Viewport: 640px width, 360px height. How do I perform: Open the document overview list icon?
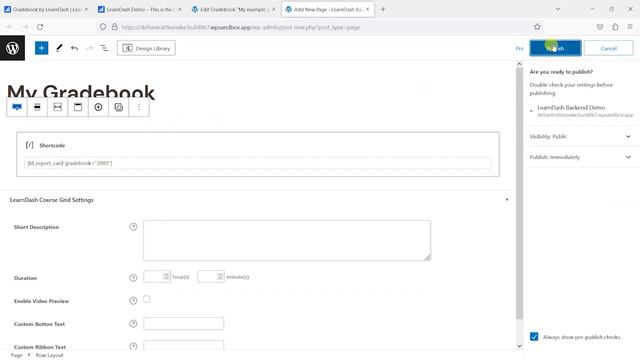(104, 48)
